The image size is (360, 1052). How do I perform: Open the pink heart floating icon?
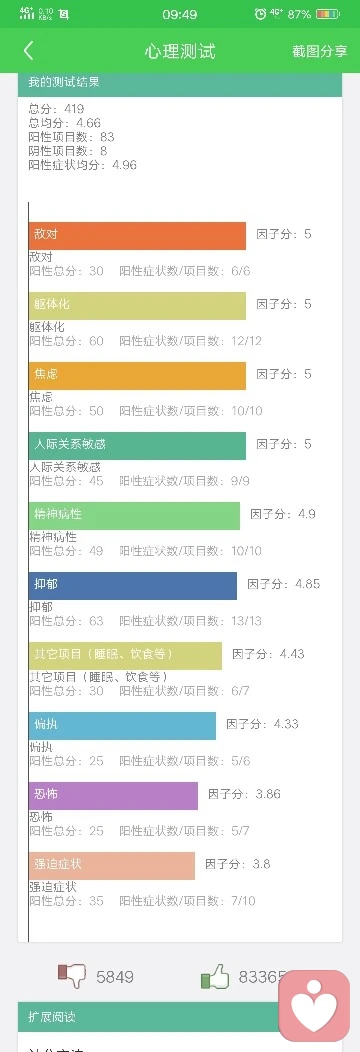click(x=314, y=1006)
